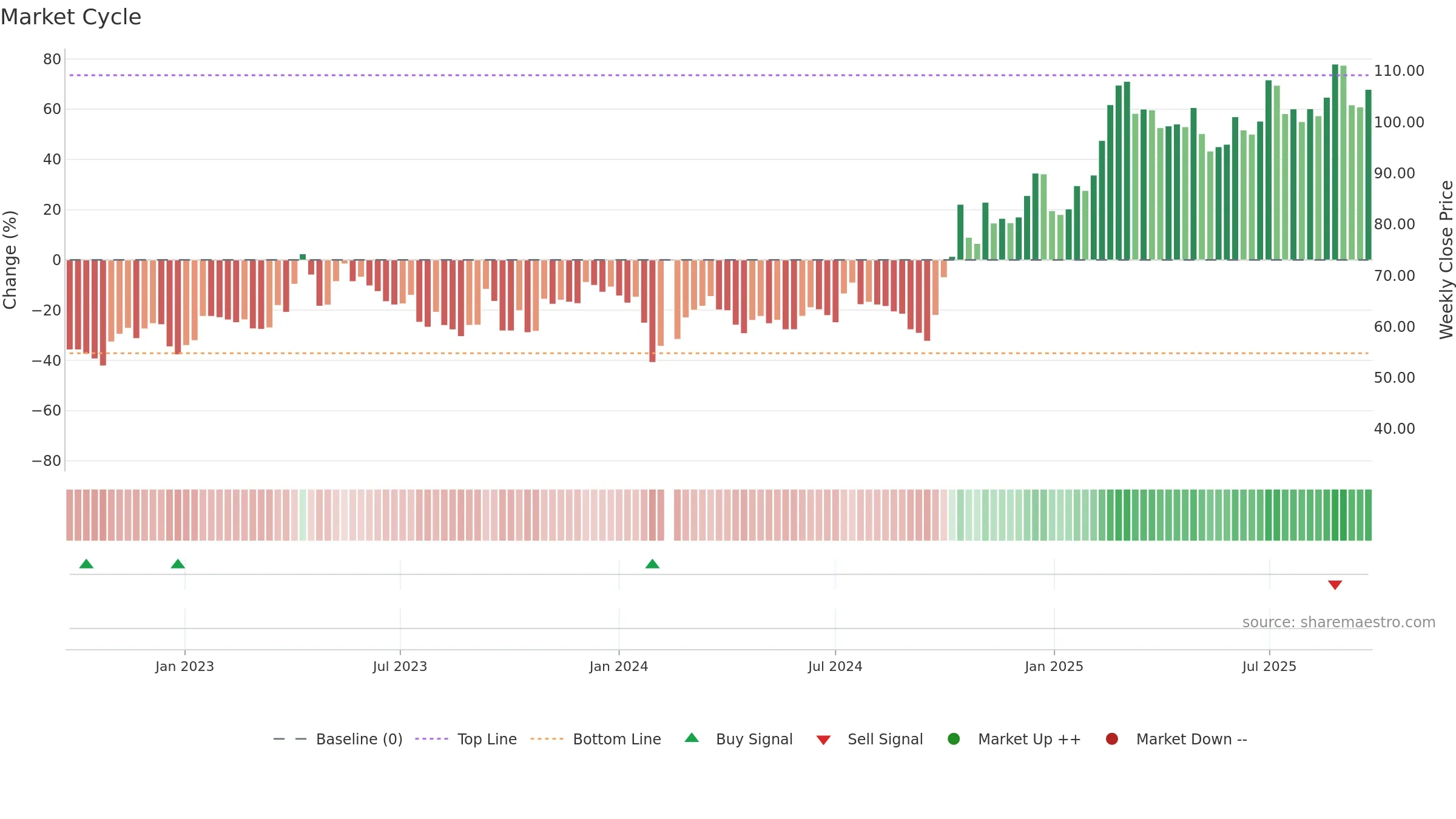Click the Jan 2023 x-axis label
1456x819 pixels.
tap(184, 667)
